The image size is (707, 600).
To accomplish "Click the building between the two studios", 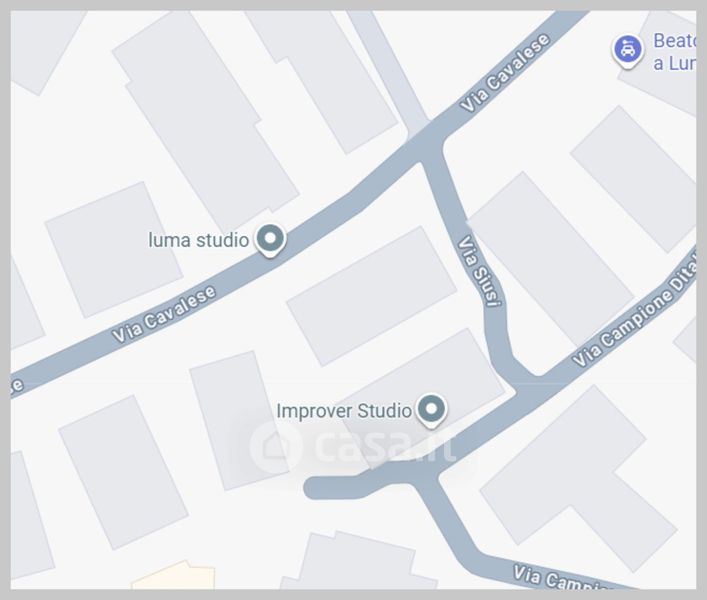I will coord(372,296).
